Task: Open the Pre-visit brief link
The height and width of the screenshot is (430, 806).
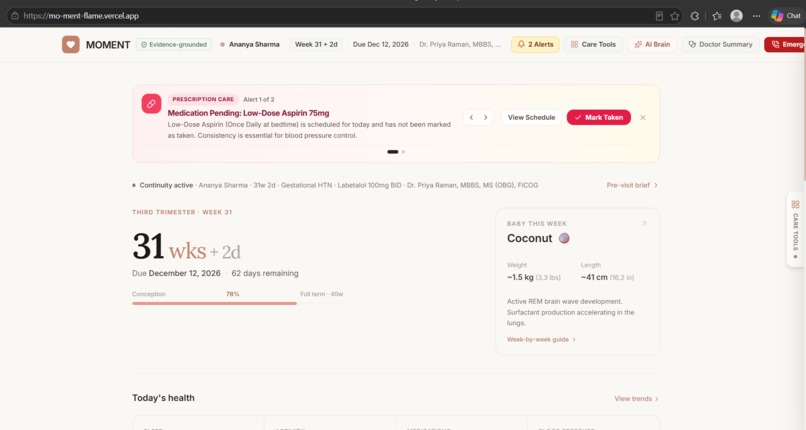Action: click(x=632, y=185)
